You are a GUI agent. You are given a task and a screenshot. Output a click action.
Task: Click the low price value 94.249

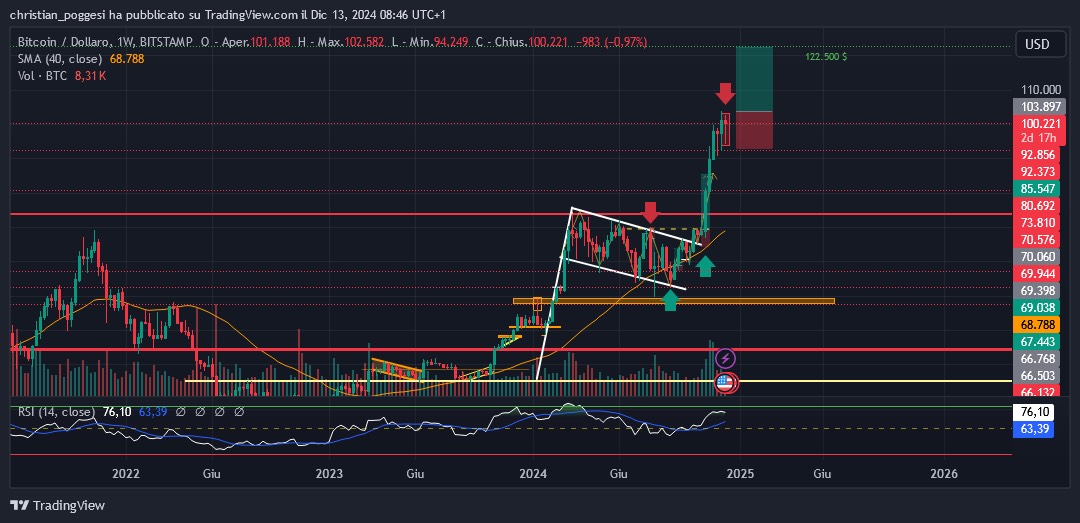[x=453, y=42]
